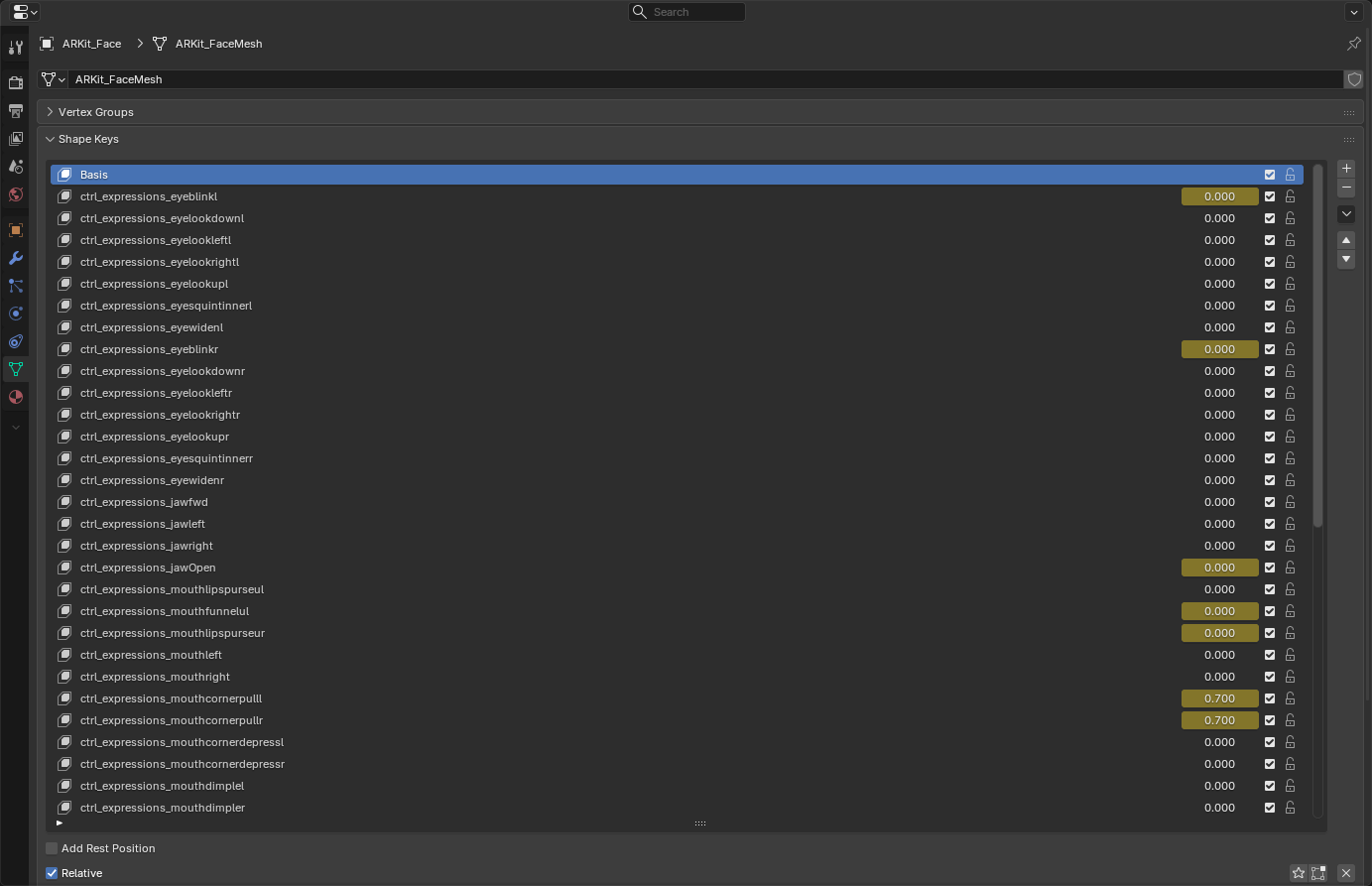Click the ctrl_expressions_mouthfunnelul value slider
This screenshot has width=1372, height=886.
[x=1220, y=611]
